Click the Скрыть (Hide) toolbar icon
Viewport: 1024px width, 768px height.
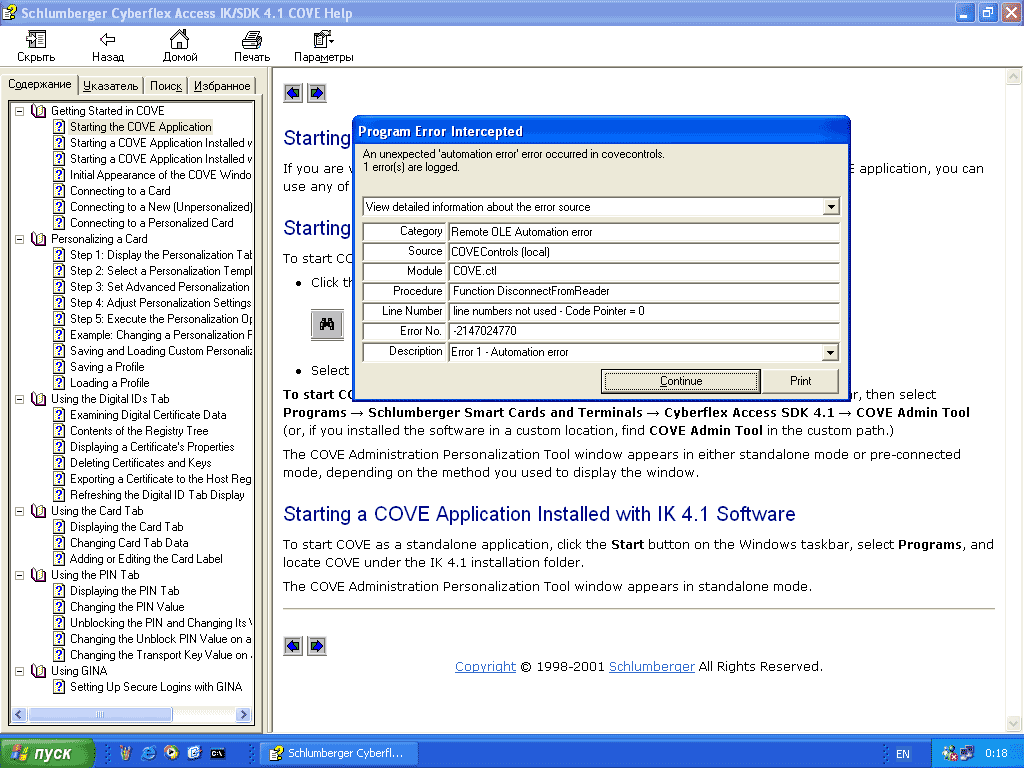[x=36, y=40]
